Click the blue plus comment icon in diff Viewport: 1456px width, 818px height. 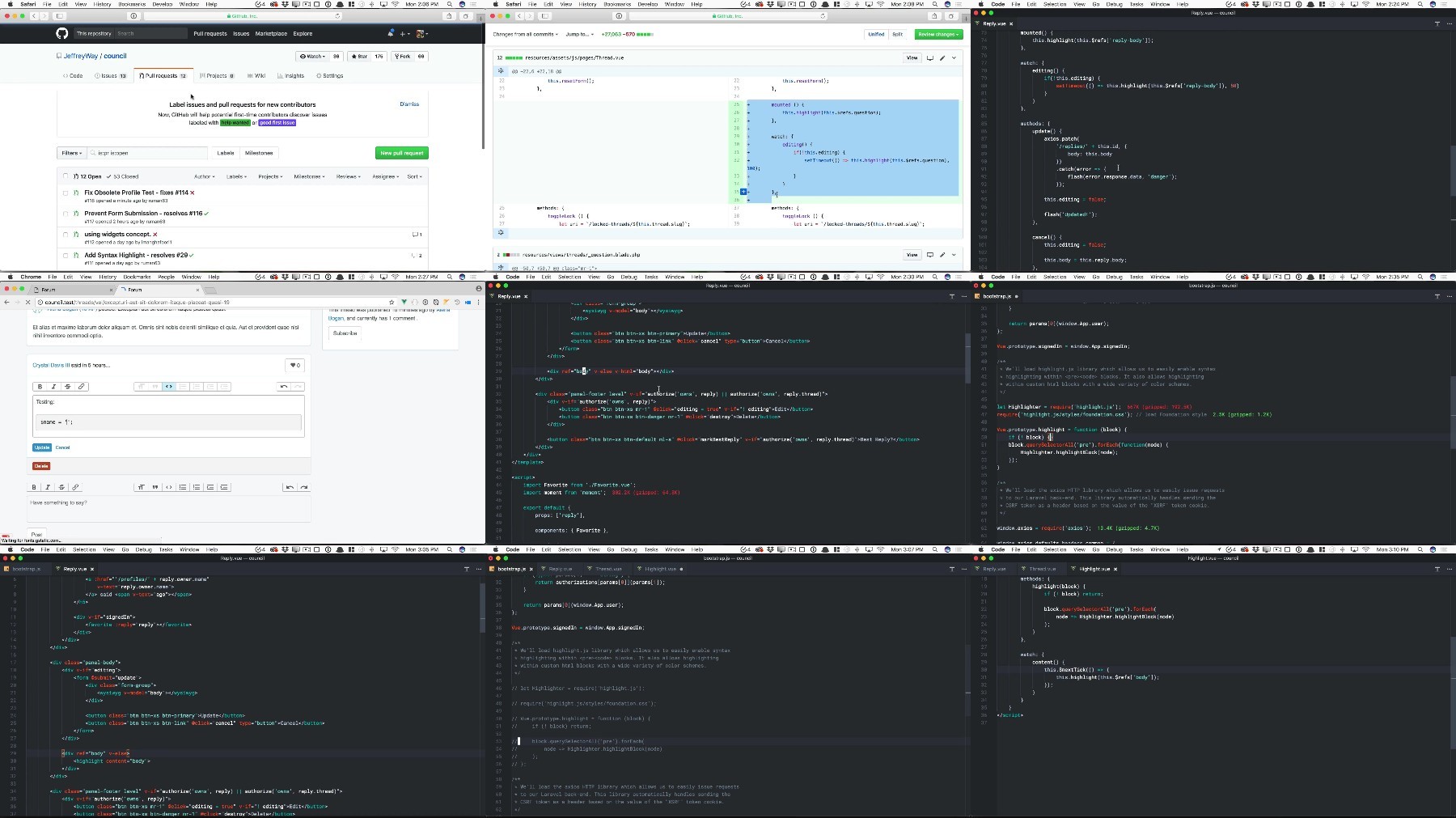pyautogui.click(x=743, y=192)
